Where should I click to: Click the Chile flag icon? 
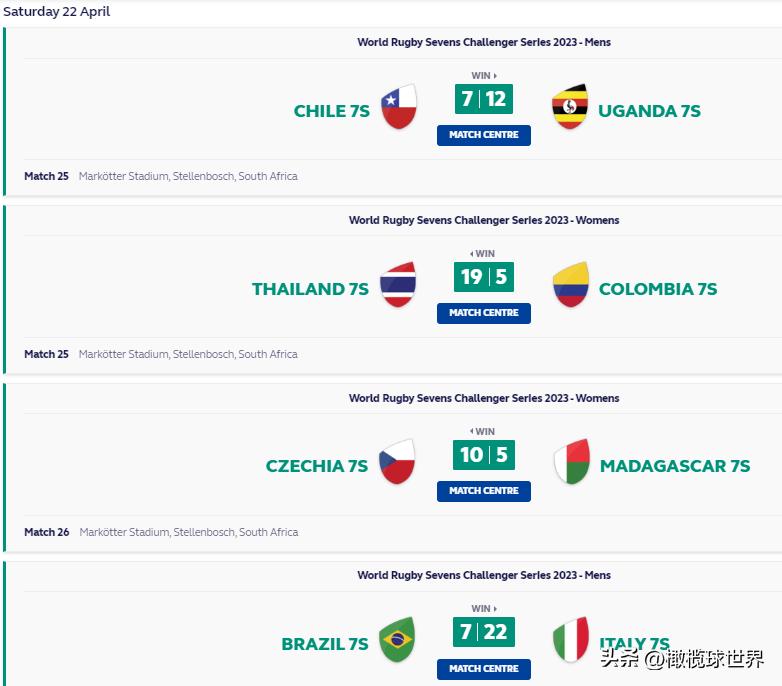click(x=399, y=107)
